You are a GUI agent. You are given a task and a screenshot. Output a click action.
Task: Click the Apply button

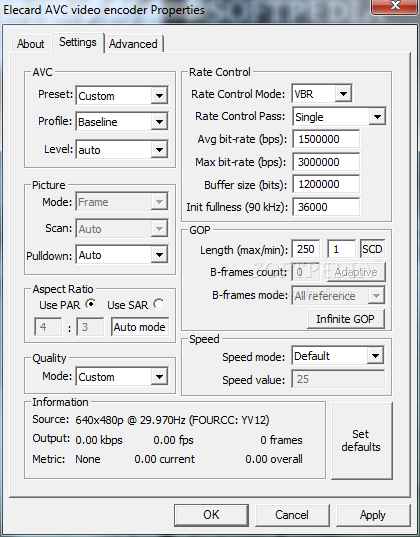tap(373, 515)
